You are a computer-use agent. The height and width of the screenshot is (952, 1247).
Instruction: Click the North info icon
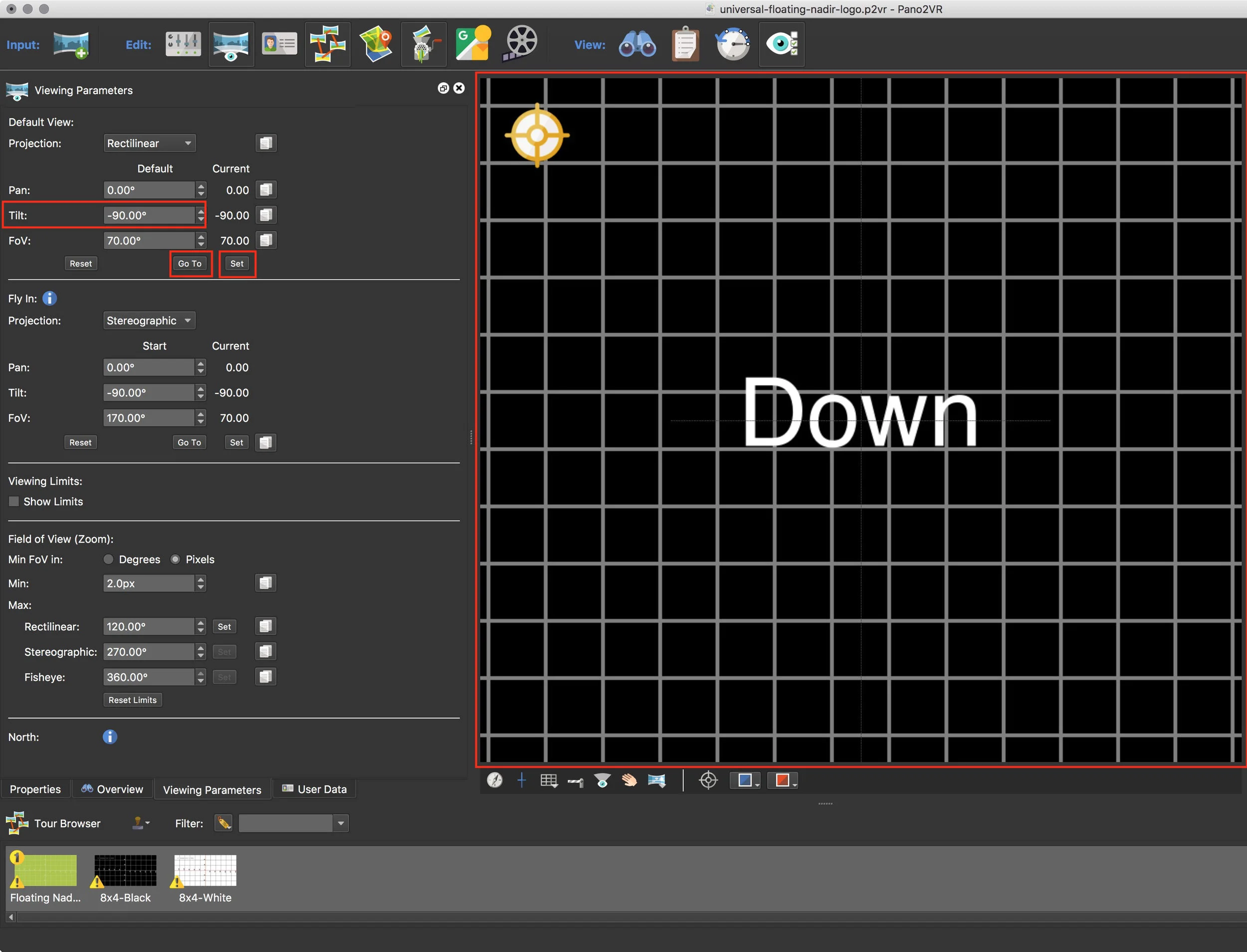tap(110, 737)
